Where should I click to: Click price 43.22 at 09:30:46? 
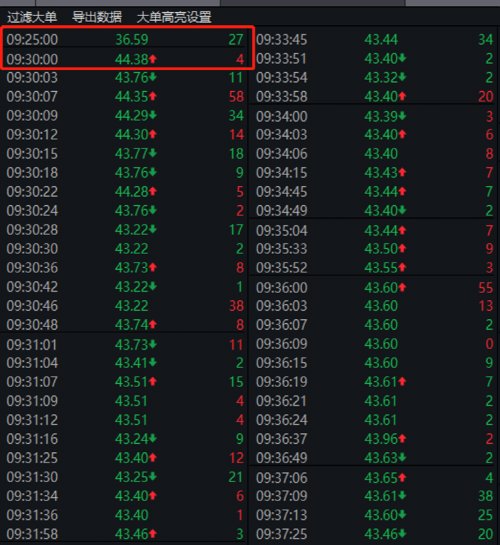[x=132, y=306]
